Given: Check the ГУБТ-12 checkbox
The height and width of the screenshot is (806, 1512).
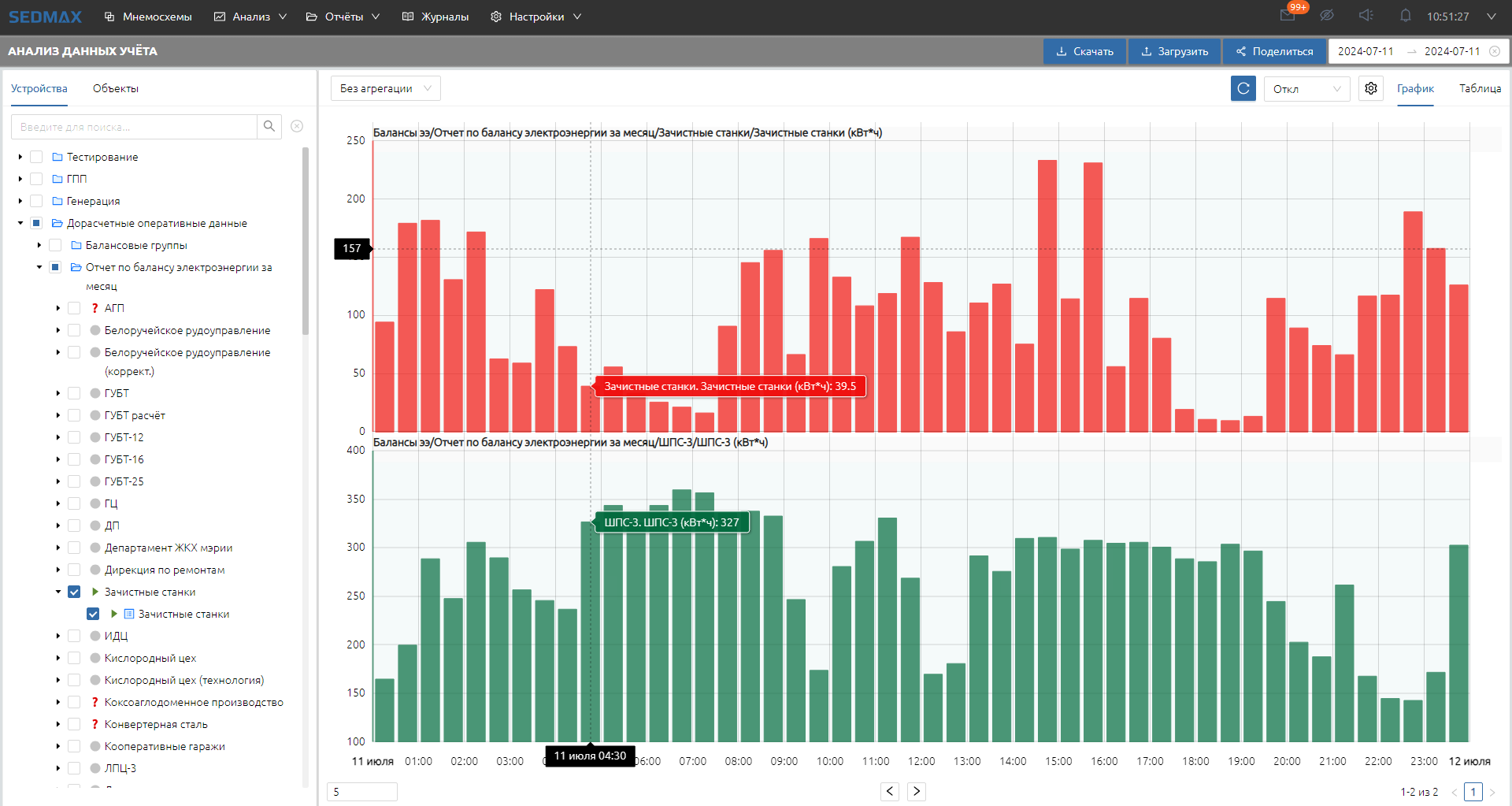Looking at the screenshot, I should click(x=74, y=437).
